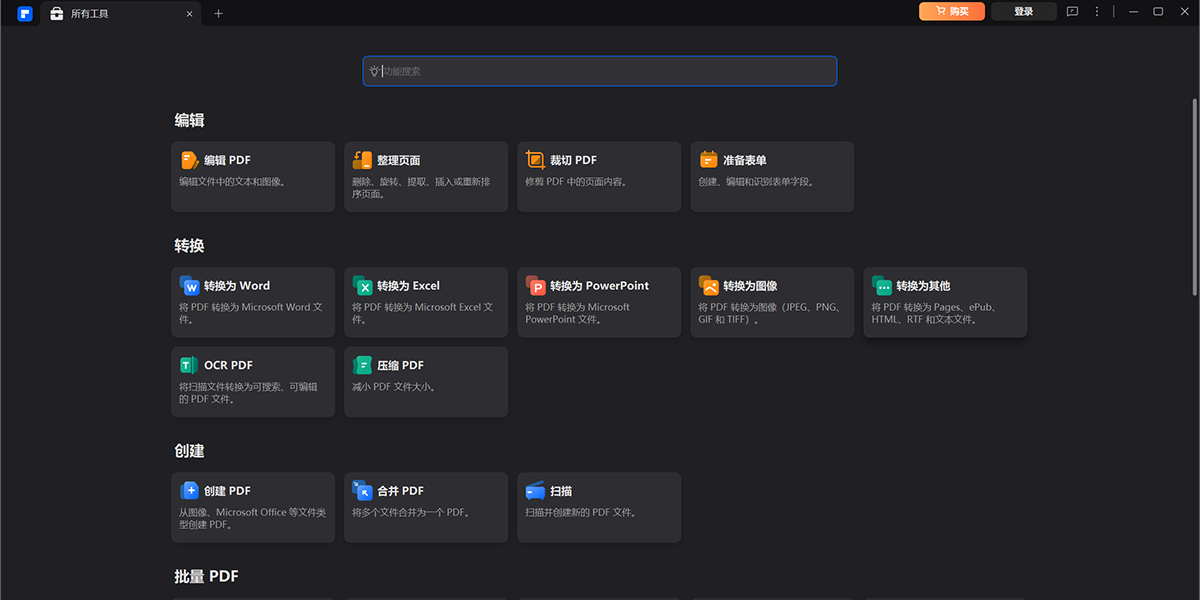Open the 准备表单 form icon
This screenshot has height=600, width=1200.
pyautogui.click(x=709, y=160)
